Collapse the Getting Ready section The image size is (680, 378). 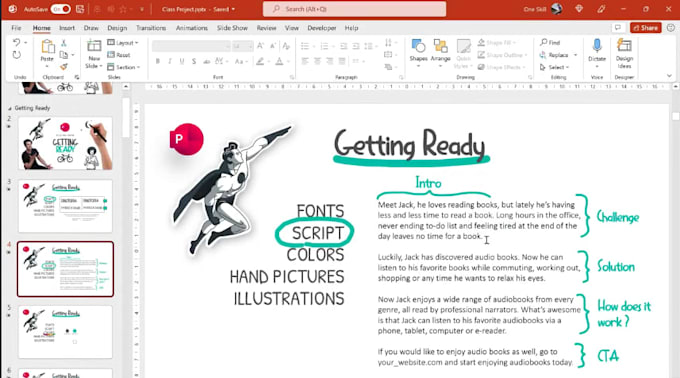[10, 108]
